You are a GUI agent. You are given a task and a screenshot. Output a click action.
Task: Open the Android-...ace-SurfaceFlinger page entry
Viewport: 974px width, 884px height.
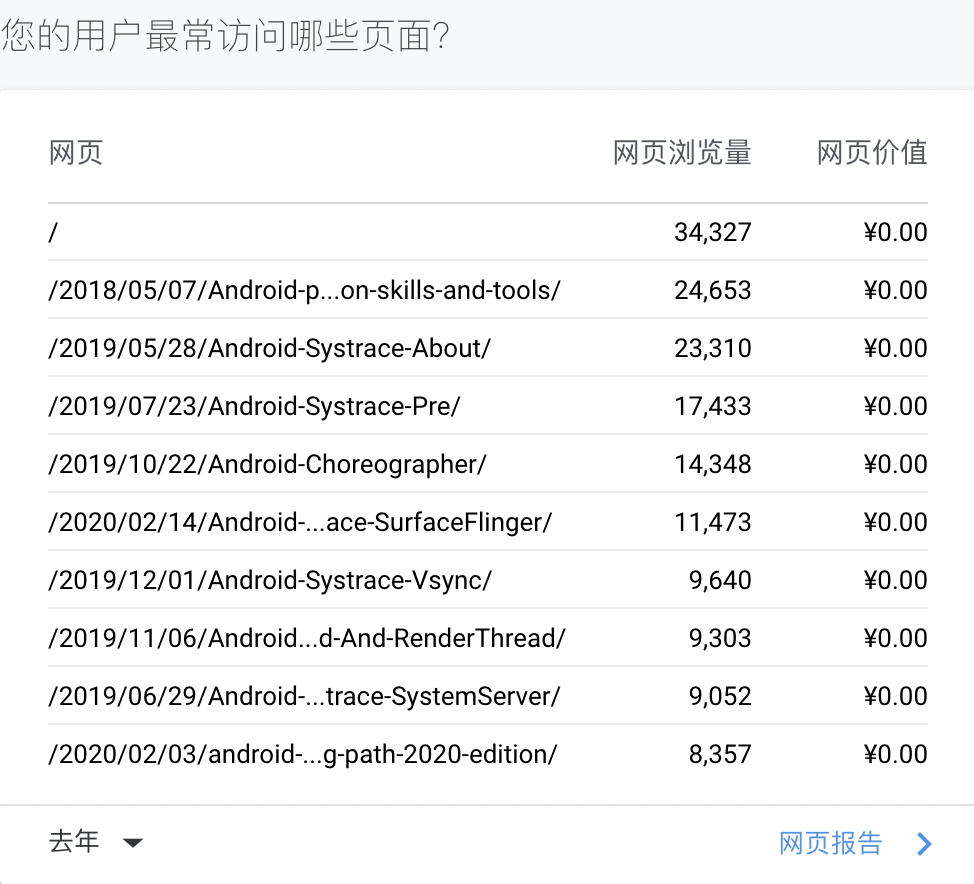click(x=300, y=522)
